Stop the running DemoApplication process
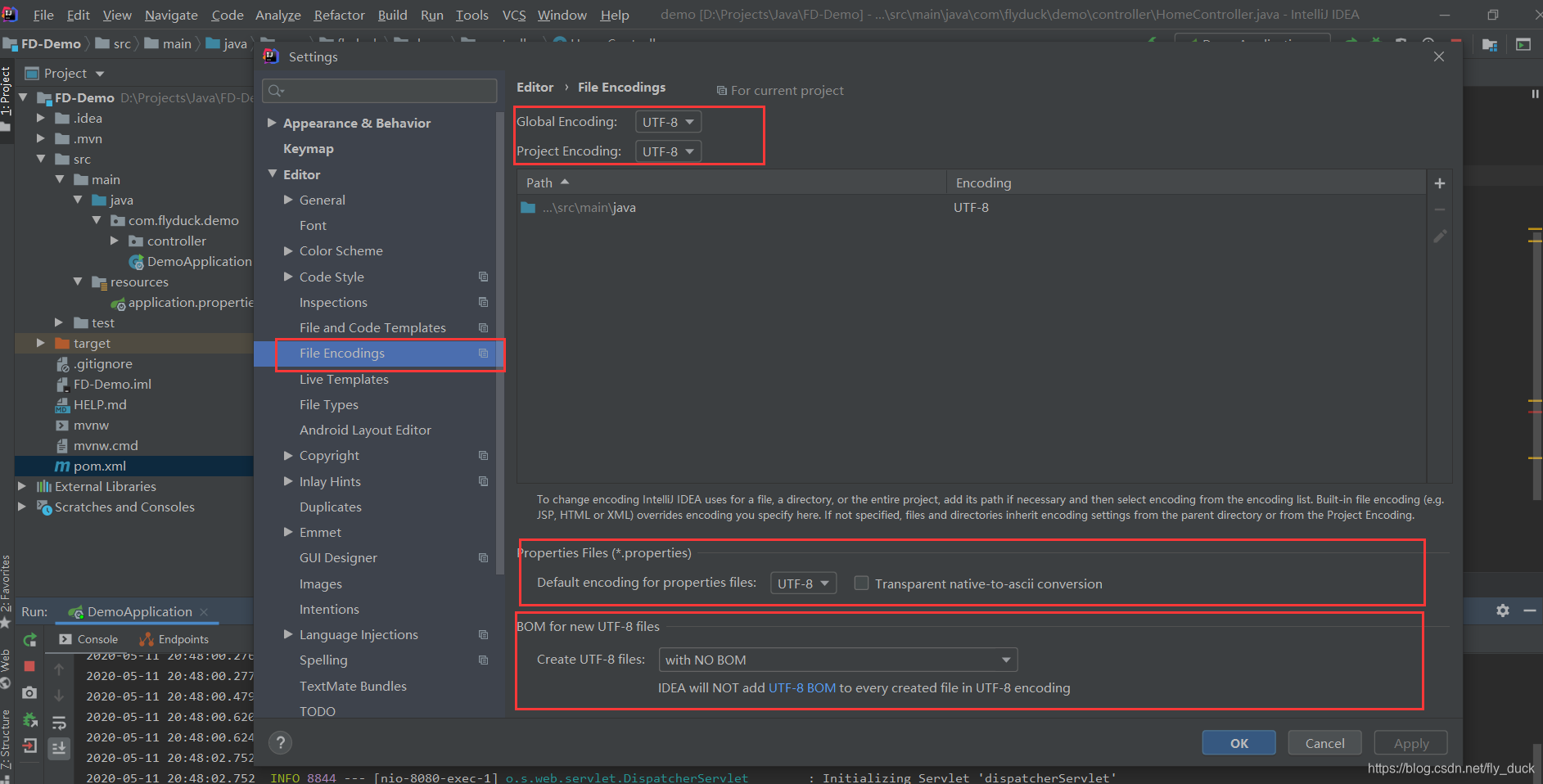 (x=29, y=666)
